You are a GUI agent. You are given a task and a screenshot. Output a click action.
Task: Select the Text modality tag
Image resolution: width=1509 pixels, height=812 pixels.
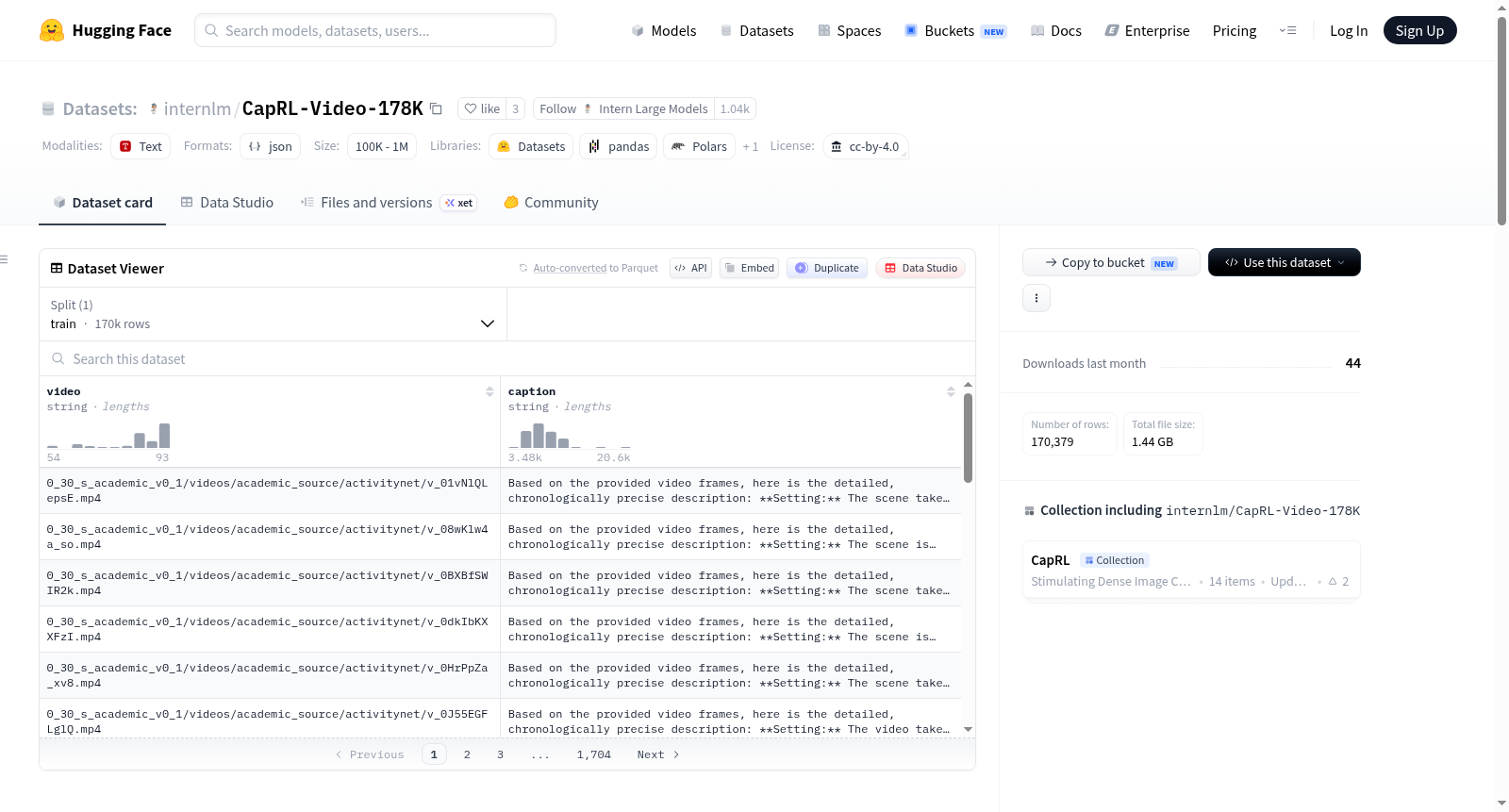click(x=141, y=146)
